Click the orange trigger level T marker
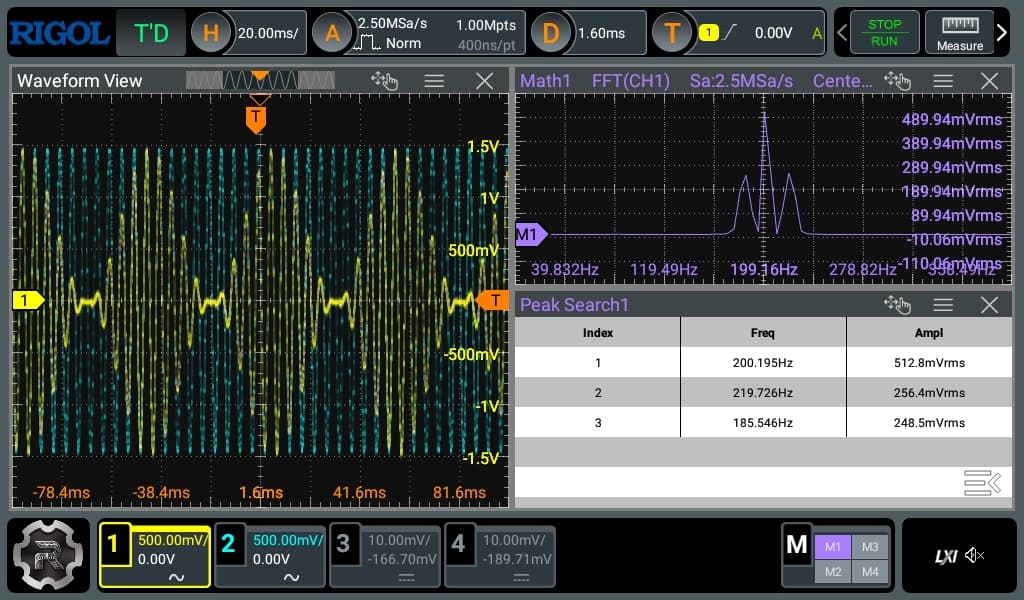 [493, 300]
